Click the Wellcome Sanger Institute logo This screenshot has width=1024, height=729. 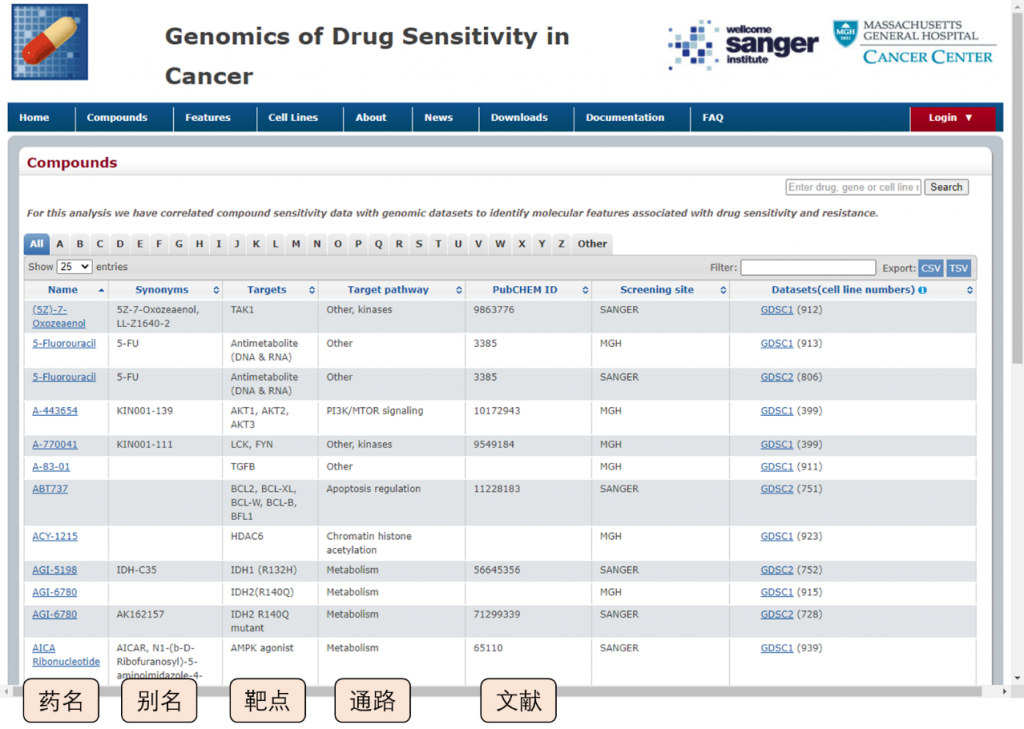[742, 45]
